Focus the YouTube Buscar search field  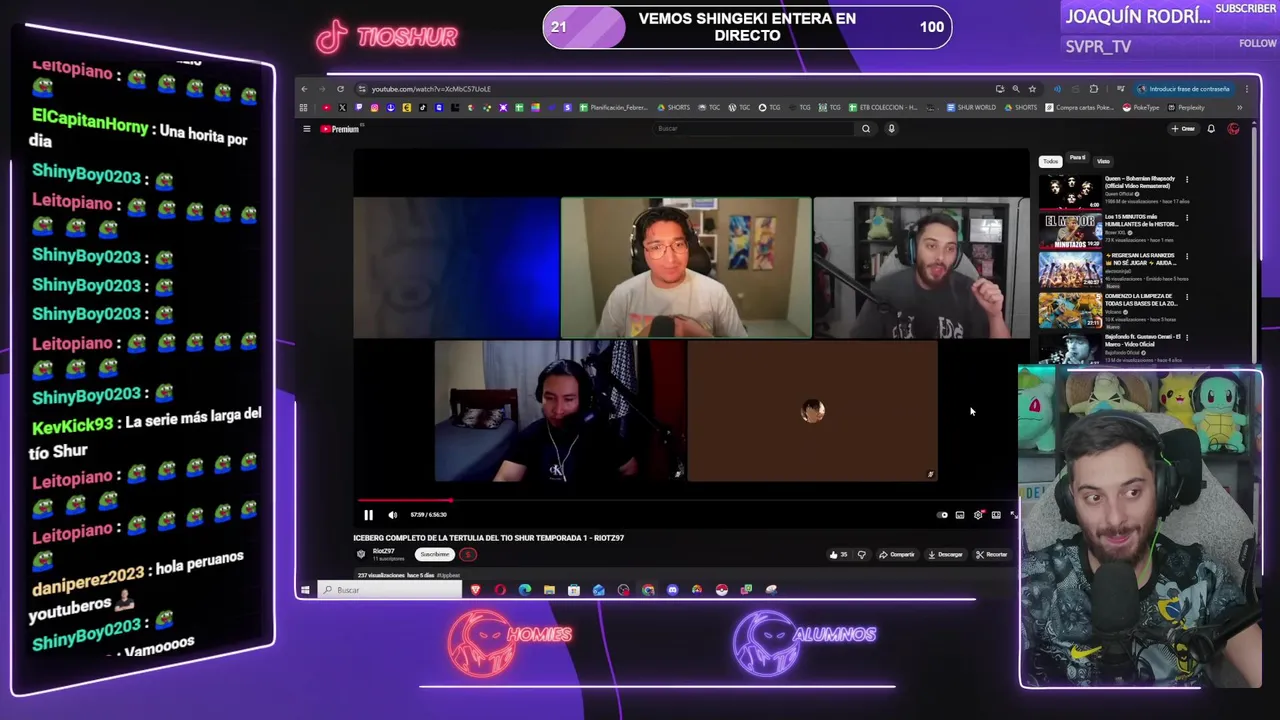tap(755, 128)
